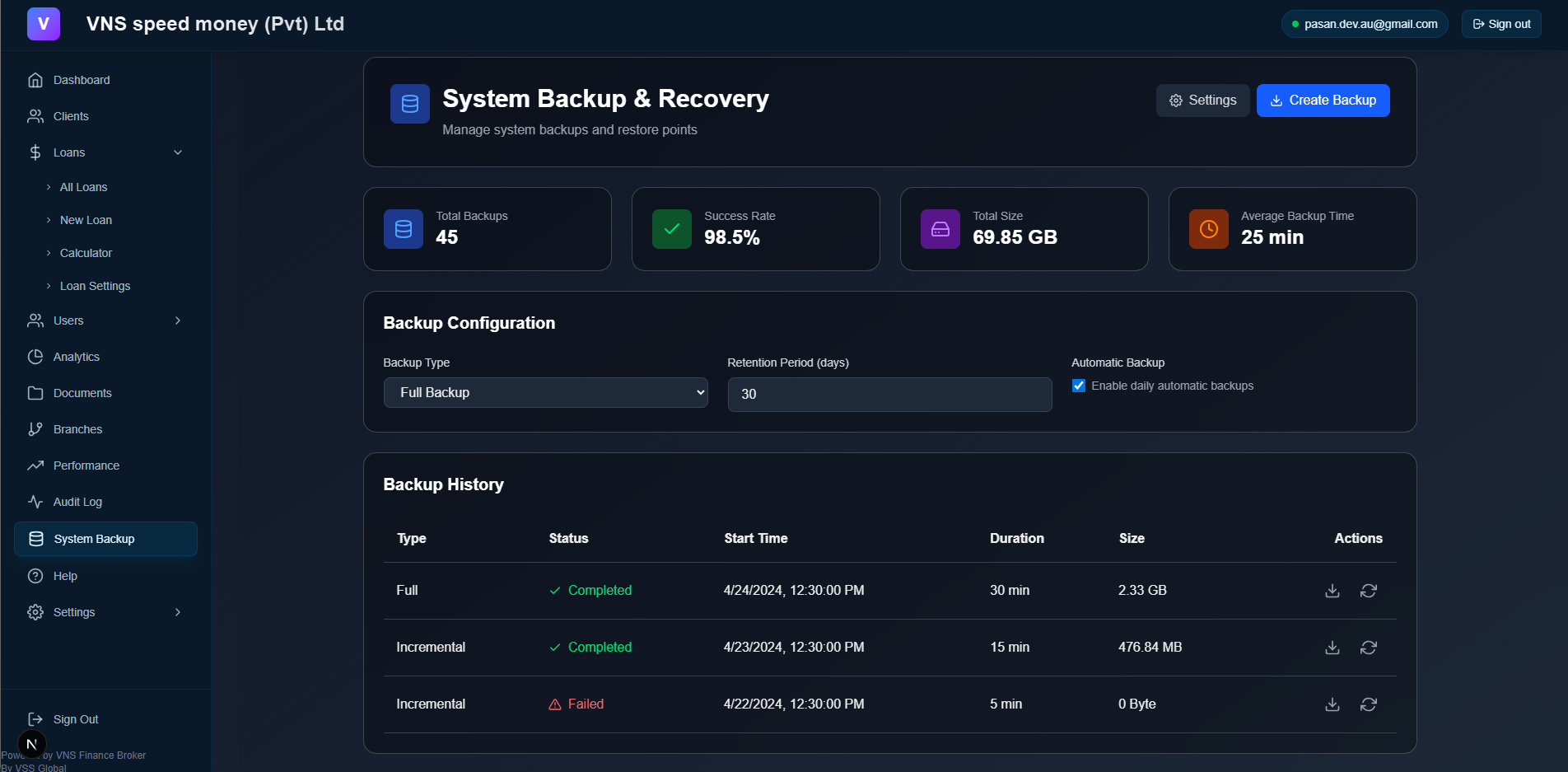Click the Audit Log activity icon
Viewport: 1568px width, 772px height.
[x=35, y=502]
